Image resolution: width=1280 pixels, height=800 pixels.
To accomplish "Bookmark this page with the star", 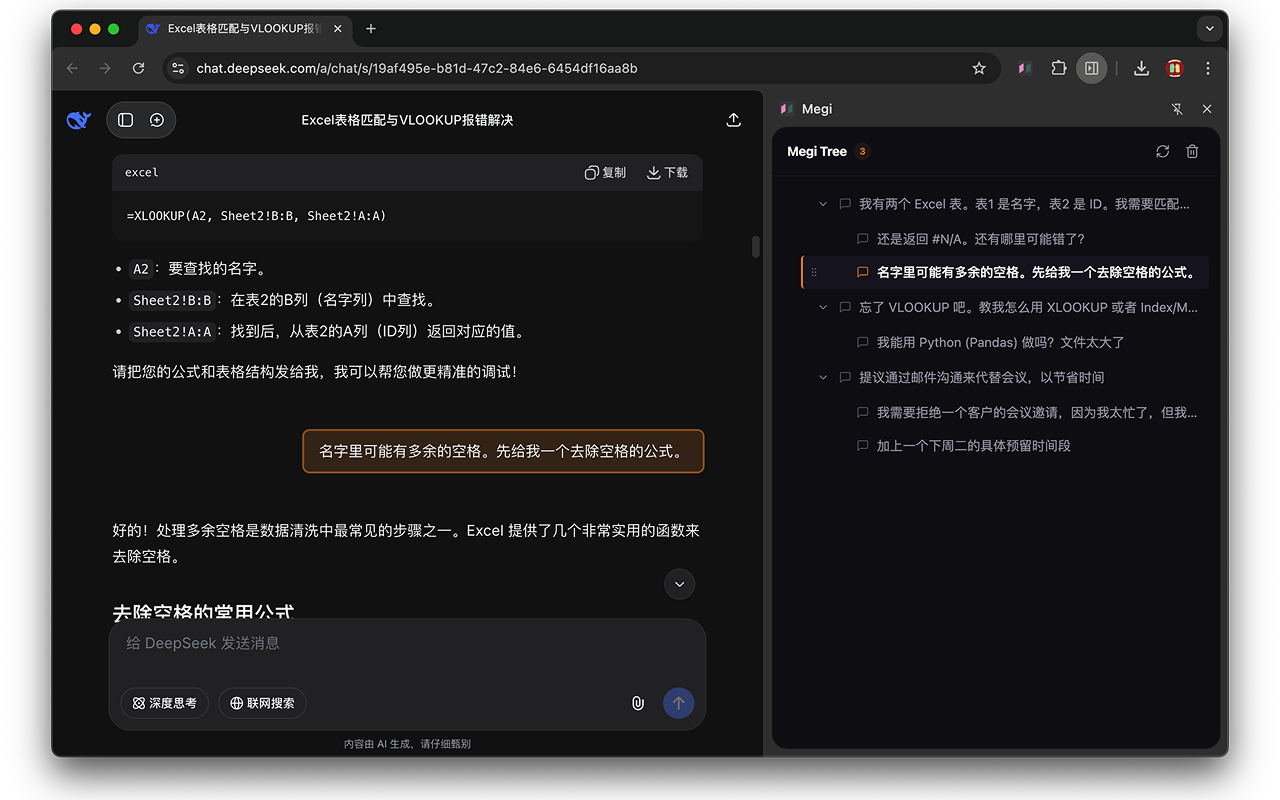I will (979, 68).
